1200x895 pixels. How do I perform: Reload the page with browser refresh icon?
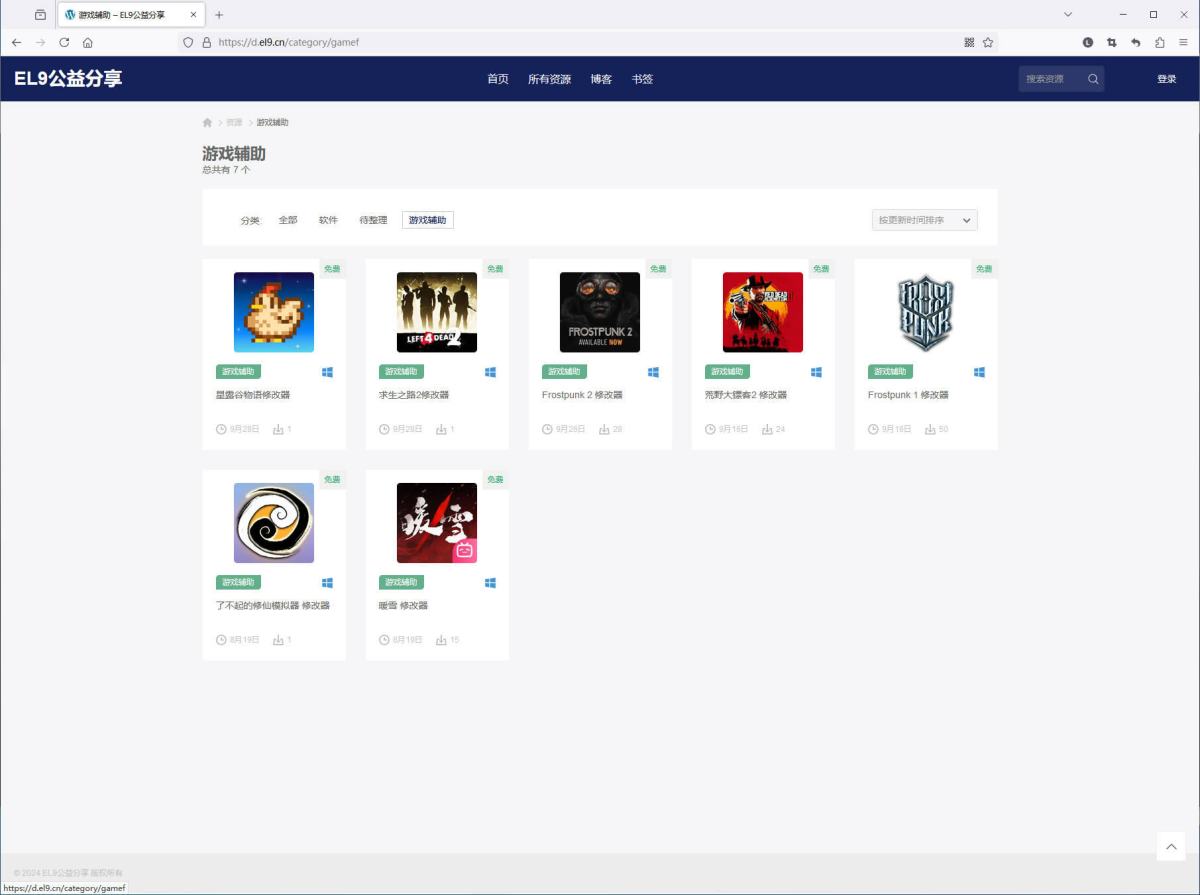64,42
